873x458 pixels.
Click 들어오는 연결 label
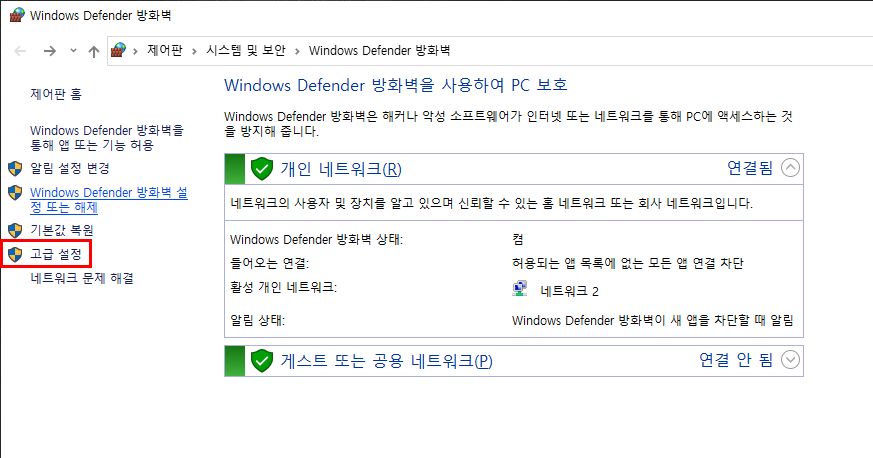coord(269,263)
